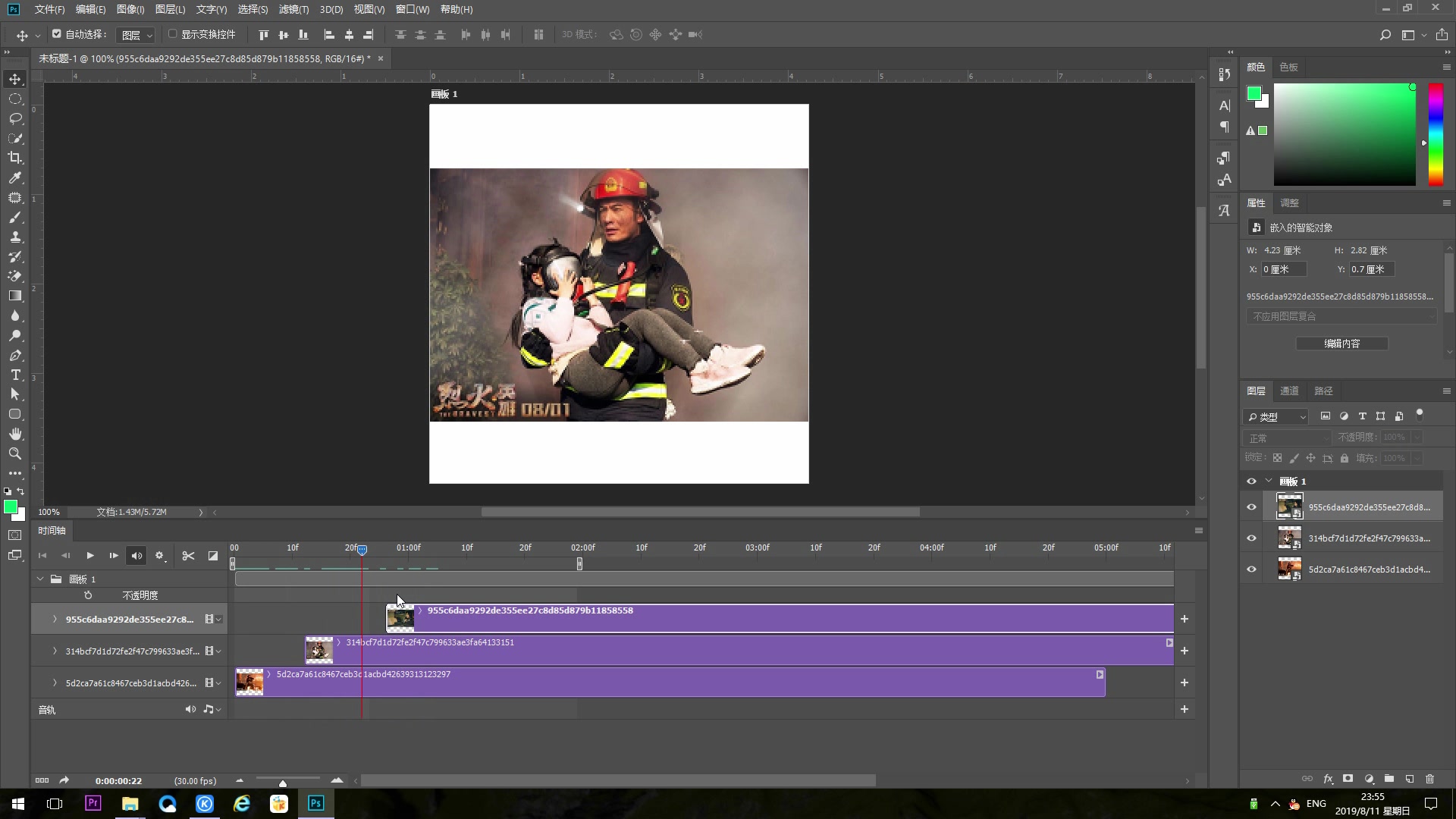Switch to the 通道 tab
This screenshot has height=819, width=1456.
(x=1289, y=391)
